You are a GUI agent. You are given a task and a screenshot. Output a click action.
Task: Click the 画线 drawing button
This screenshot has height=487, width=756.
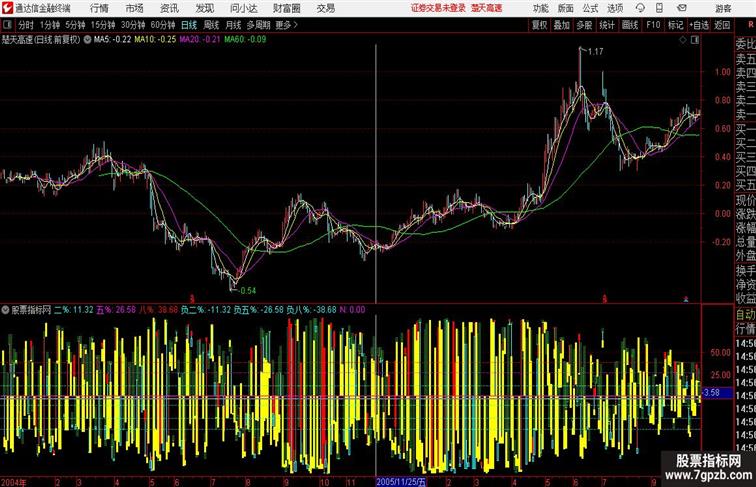click(x=630, y=25)
